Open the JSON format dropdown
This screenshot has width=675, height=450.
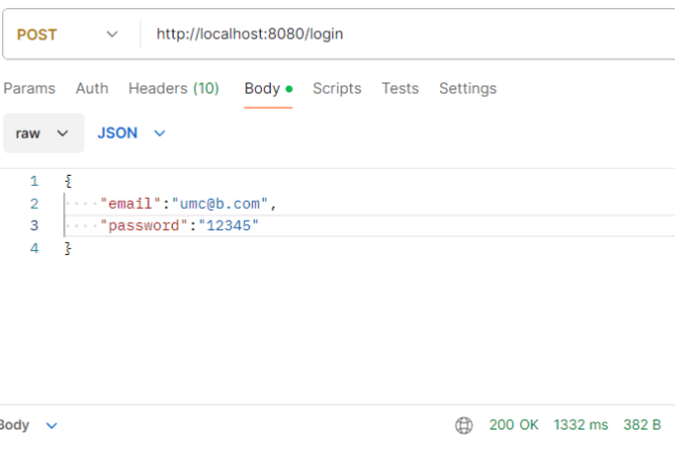tap(130, 133)
